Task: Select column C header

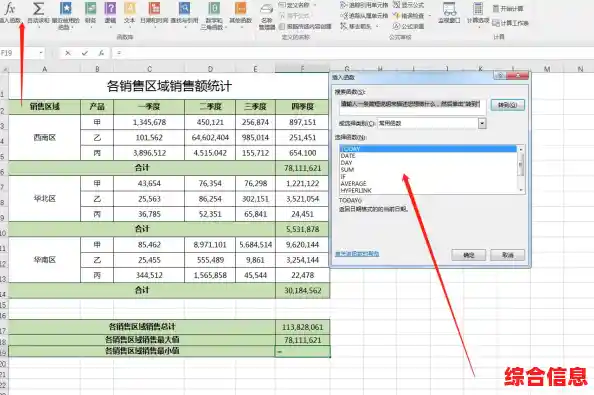Action: (149, 69)
